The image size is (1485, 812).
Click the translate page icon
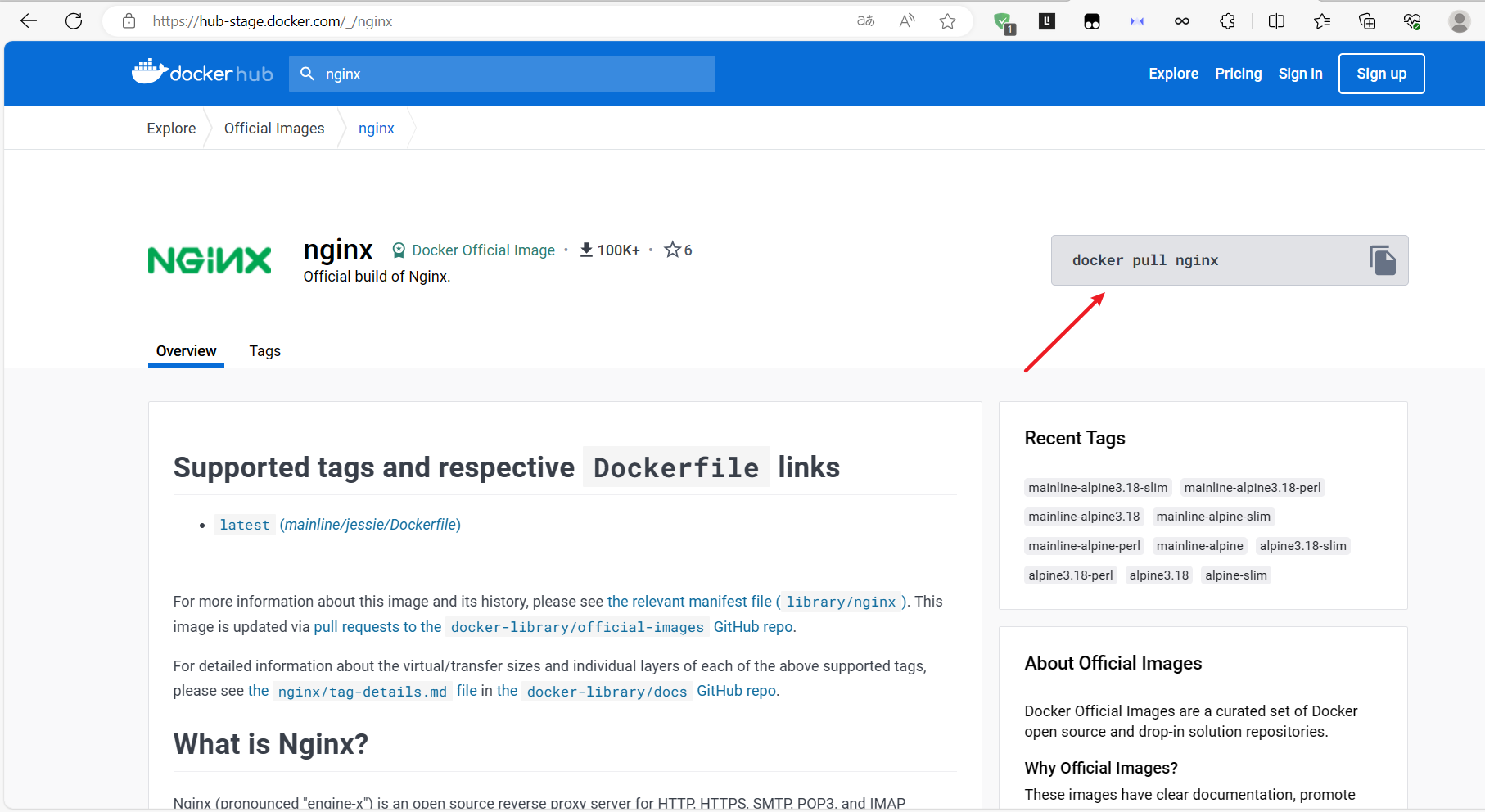pos(865,21)
